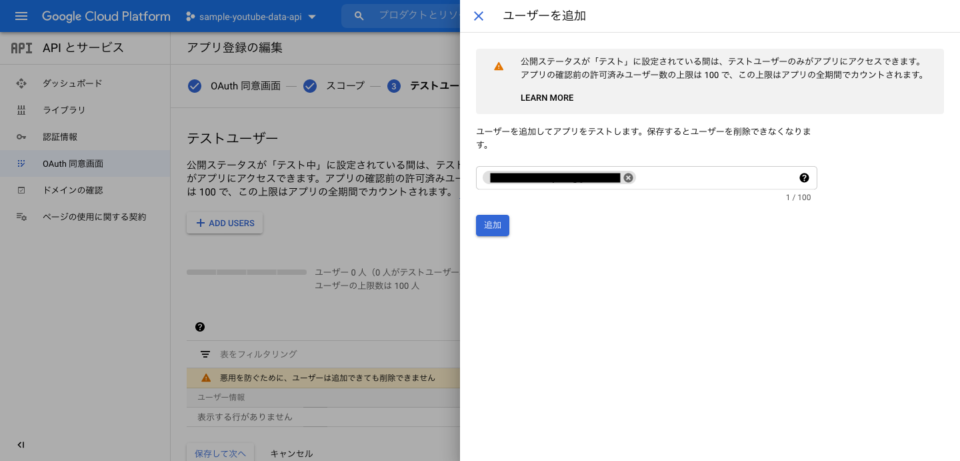Open the hamburger navigation menu
The image size is (960, 461).
21,16
